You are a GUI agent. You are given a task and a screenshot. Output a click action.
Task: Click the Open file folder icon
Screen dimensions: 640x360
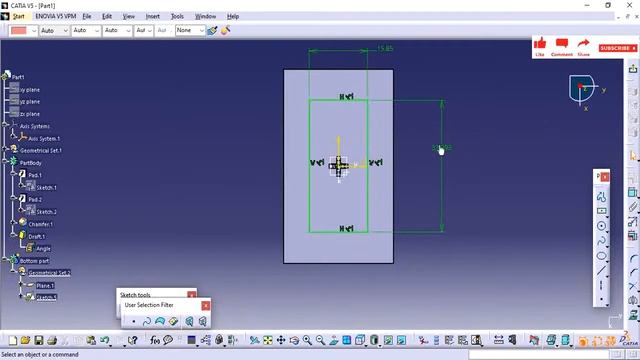[26, 340]
